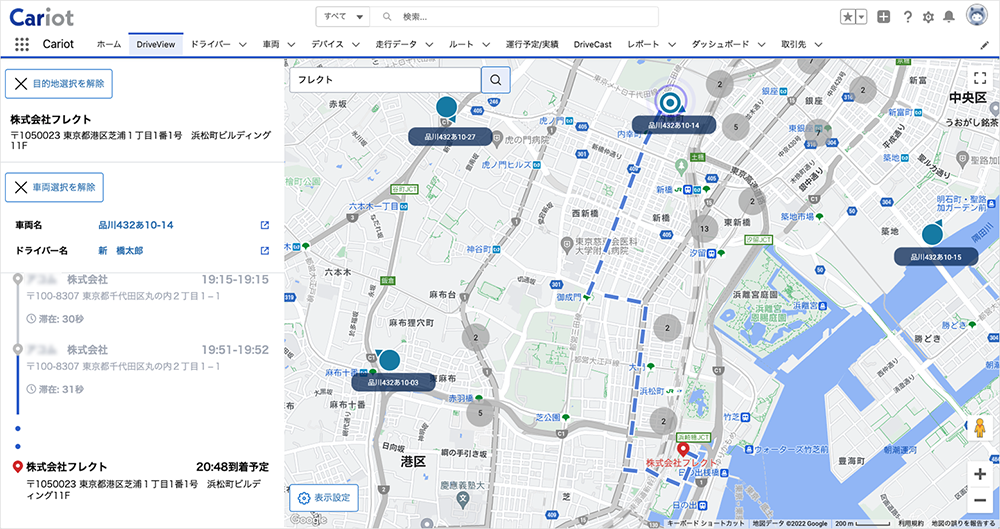Open the setup gear icon
Viewport: 1000px width, 529px height.
[929, 17]
